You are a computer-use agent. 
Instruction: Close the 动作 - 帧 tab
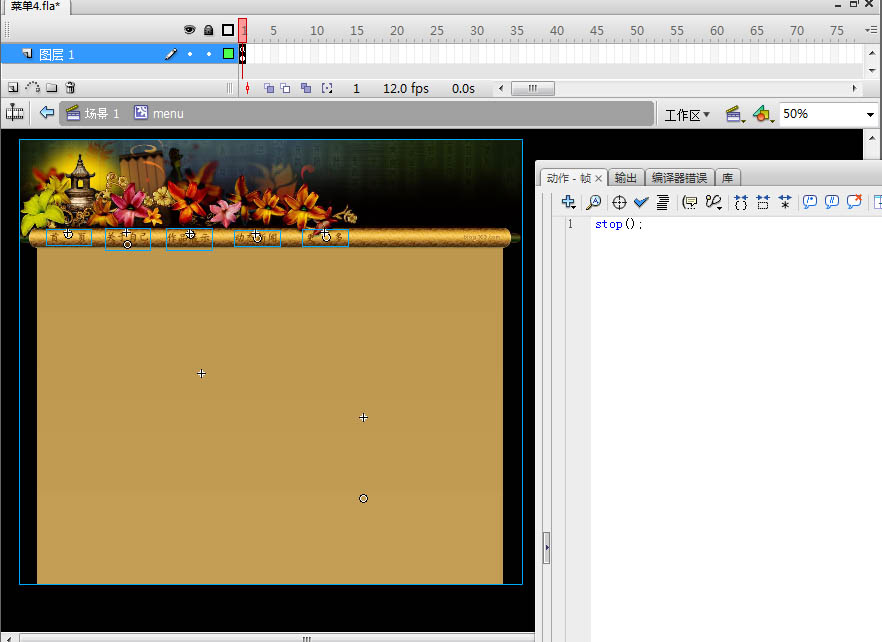coord(598,178)
